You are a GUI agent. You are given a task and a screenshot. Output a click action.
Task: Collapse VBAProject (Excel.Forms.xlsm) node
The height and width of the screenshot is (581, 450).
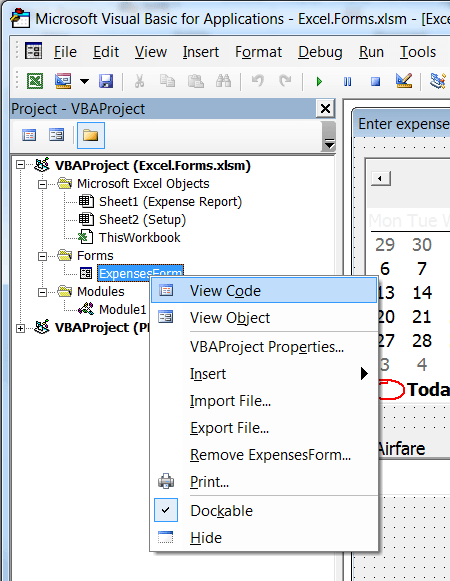tap(20, 165)
